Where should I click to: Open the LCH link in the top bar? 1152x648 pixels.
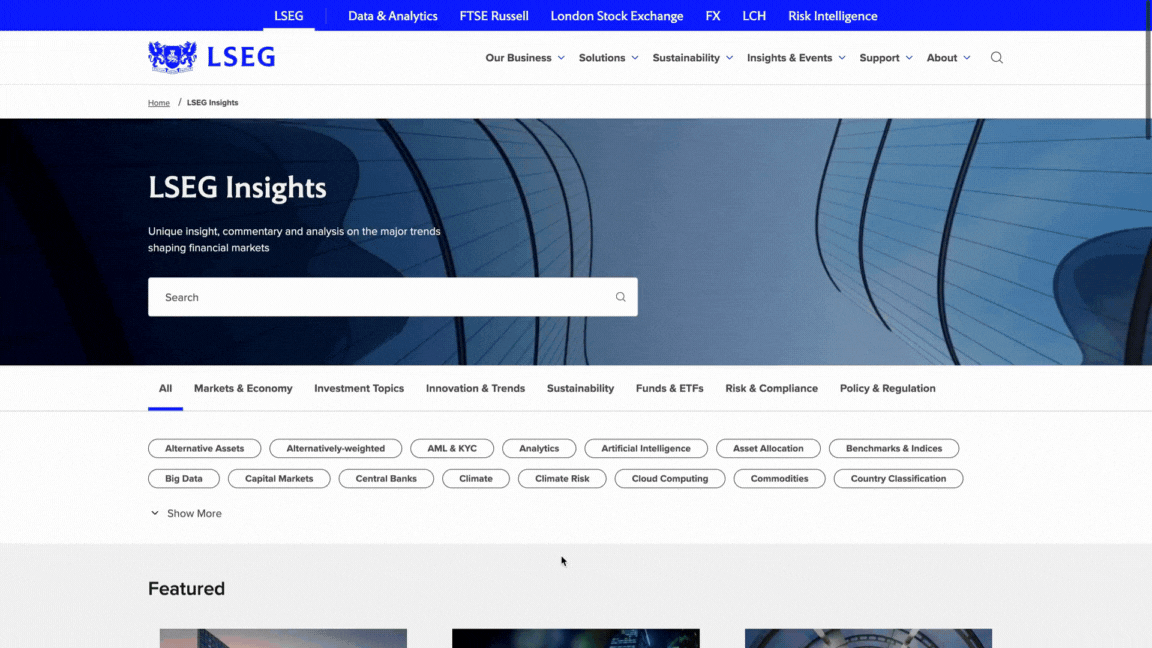click(754, 15)
